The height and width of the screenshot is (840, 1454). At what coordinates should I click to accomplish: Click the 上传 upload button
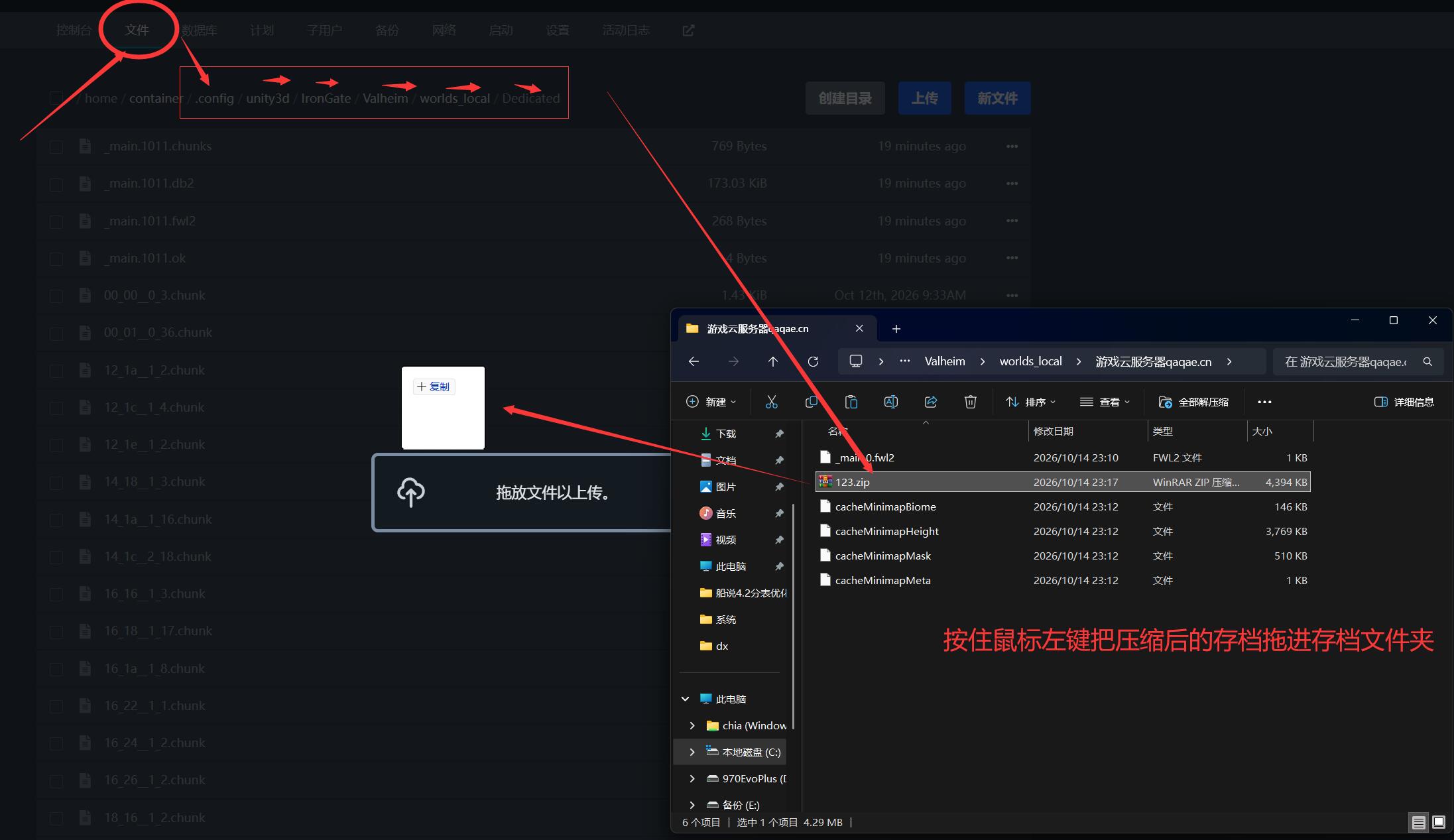[x=925, y=98]
